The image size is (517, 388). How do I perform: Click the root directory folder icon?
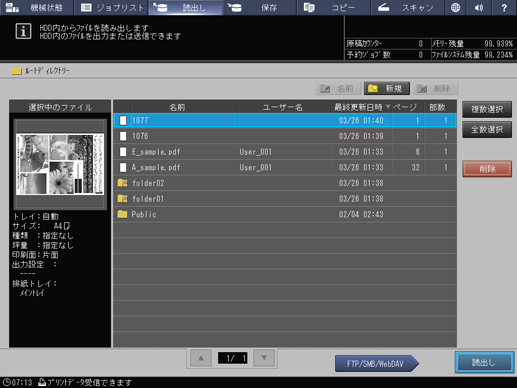coord(16,71)
